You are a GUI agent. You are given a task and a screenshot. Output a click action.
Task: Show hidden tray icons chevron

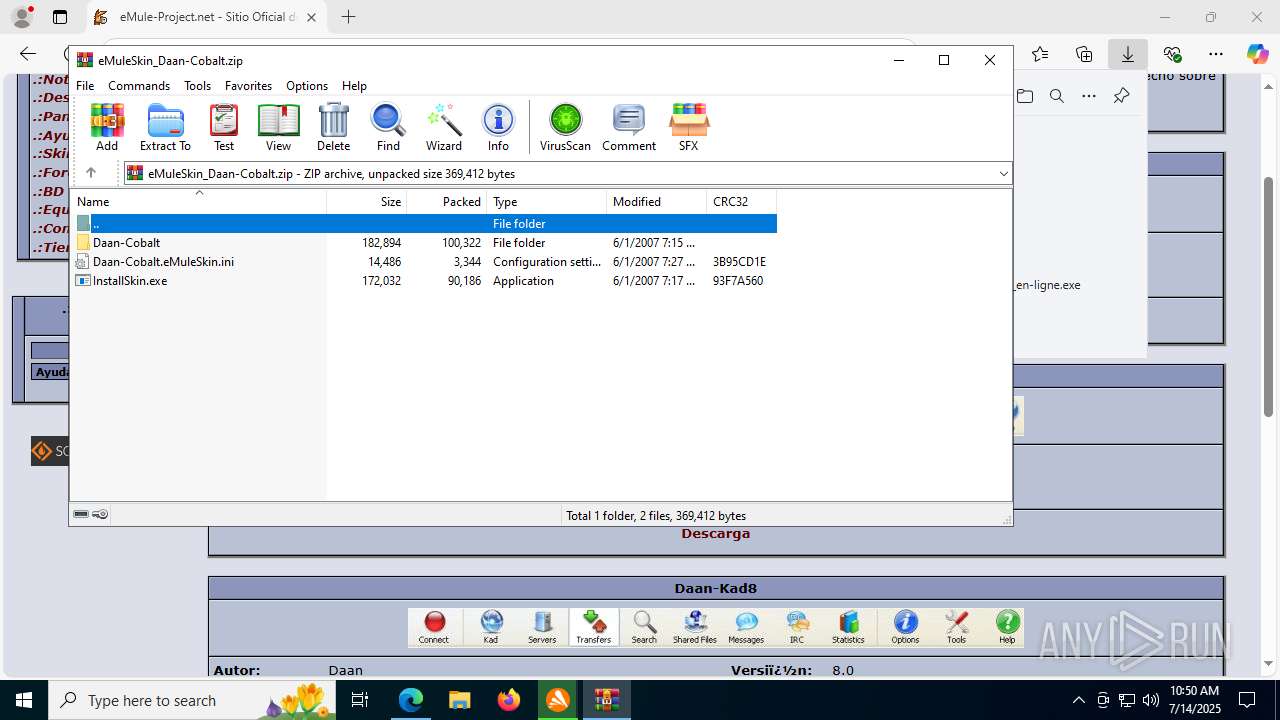coord(1078,700)
